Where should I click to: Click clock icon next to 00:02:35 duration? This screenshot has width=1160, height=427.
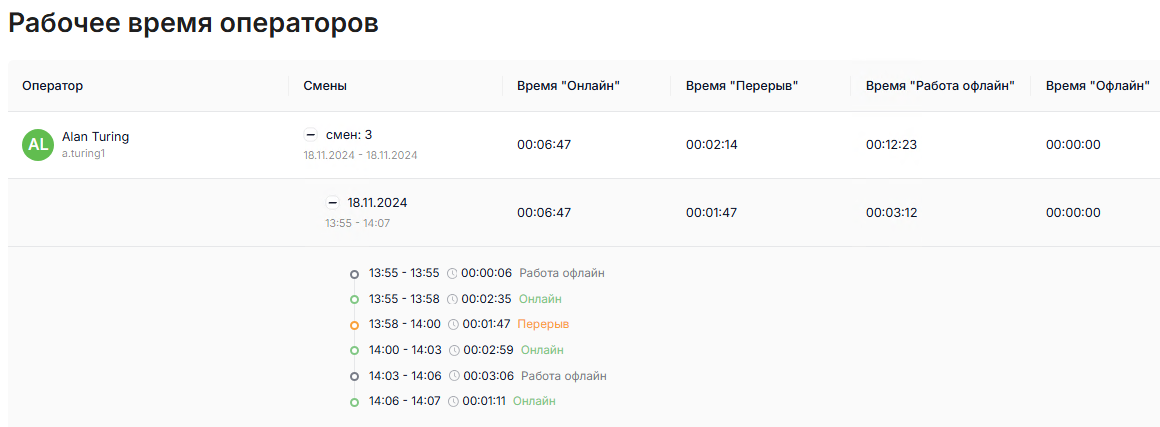(452, 299)
